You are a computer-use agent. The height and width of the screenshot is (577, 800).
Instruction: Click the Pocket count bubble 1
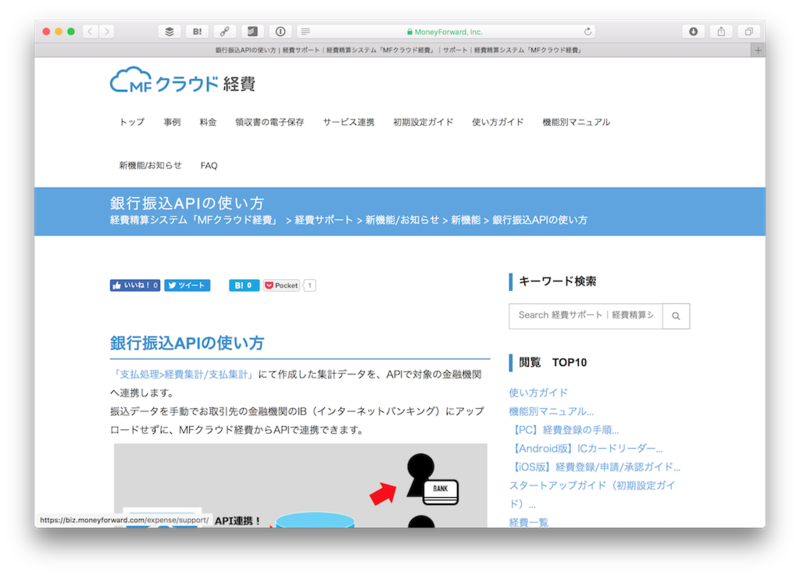point(310,285)
